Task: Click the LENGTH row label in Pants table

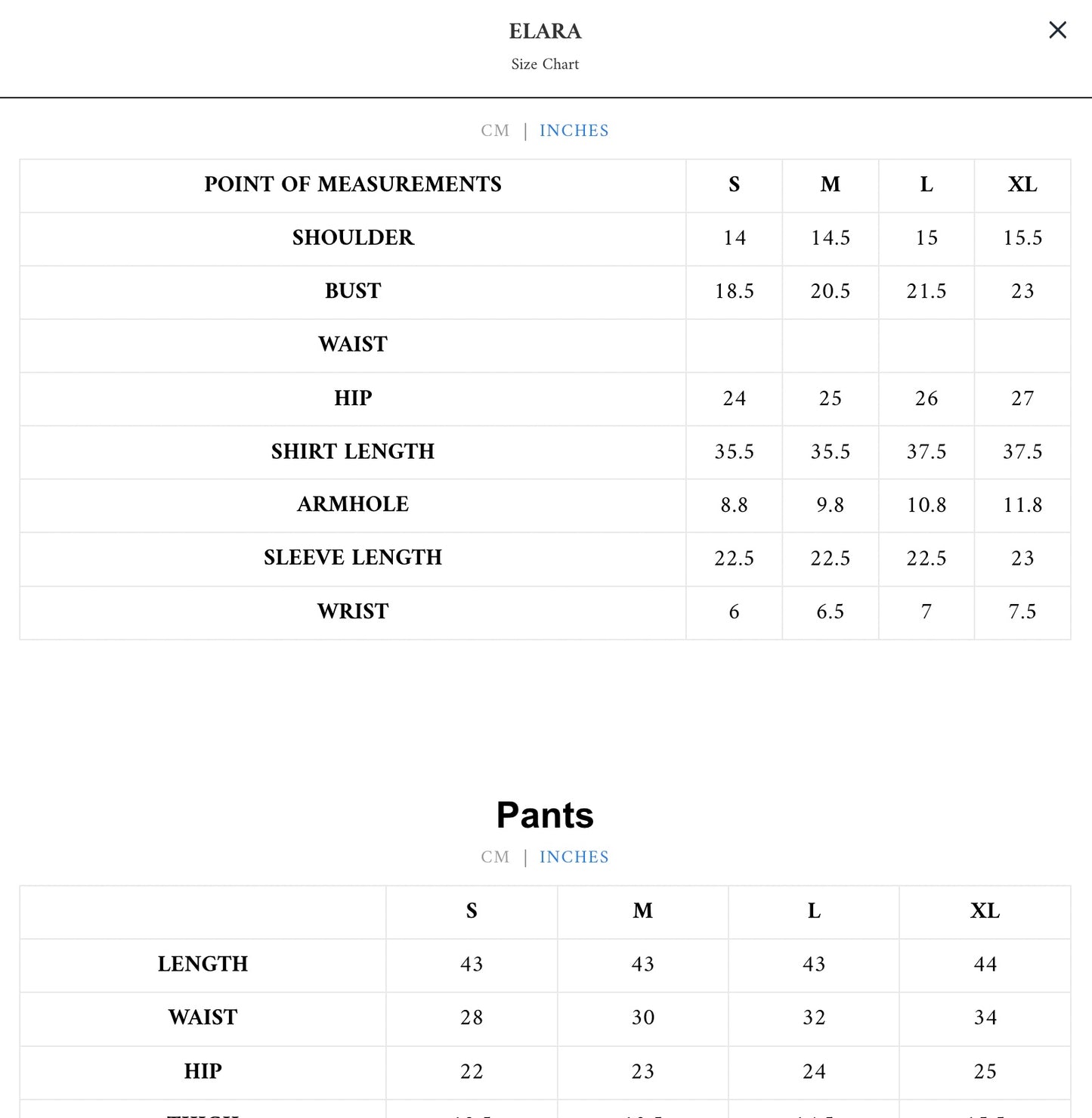Action: 203,964
